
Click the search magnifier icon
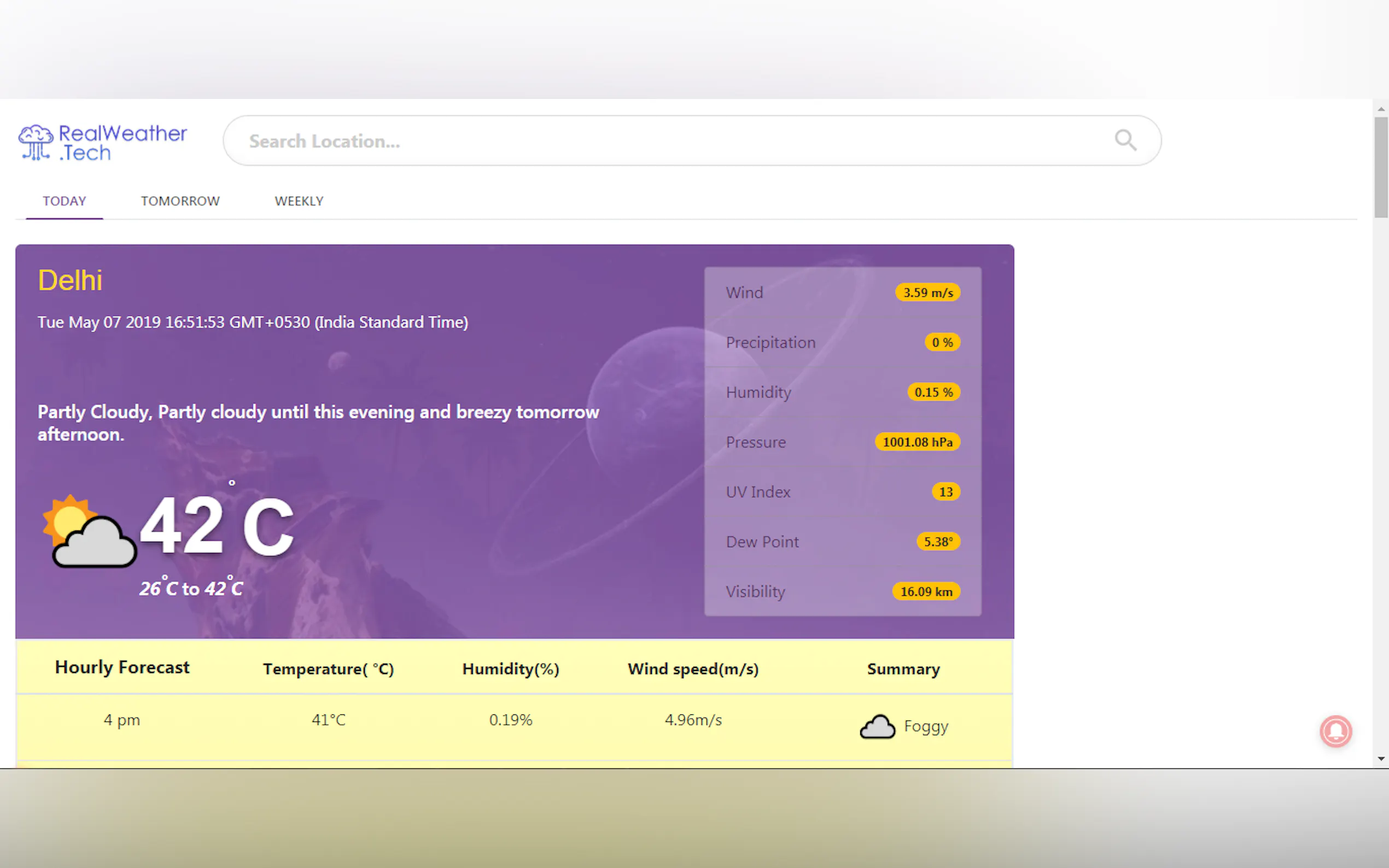pyautogui.click(x=1125, y=140)
